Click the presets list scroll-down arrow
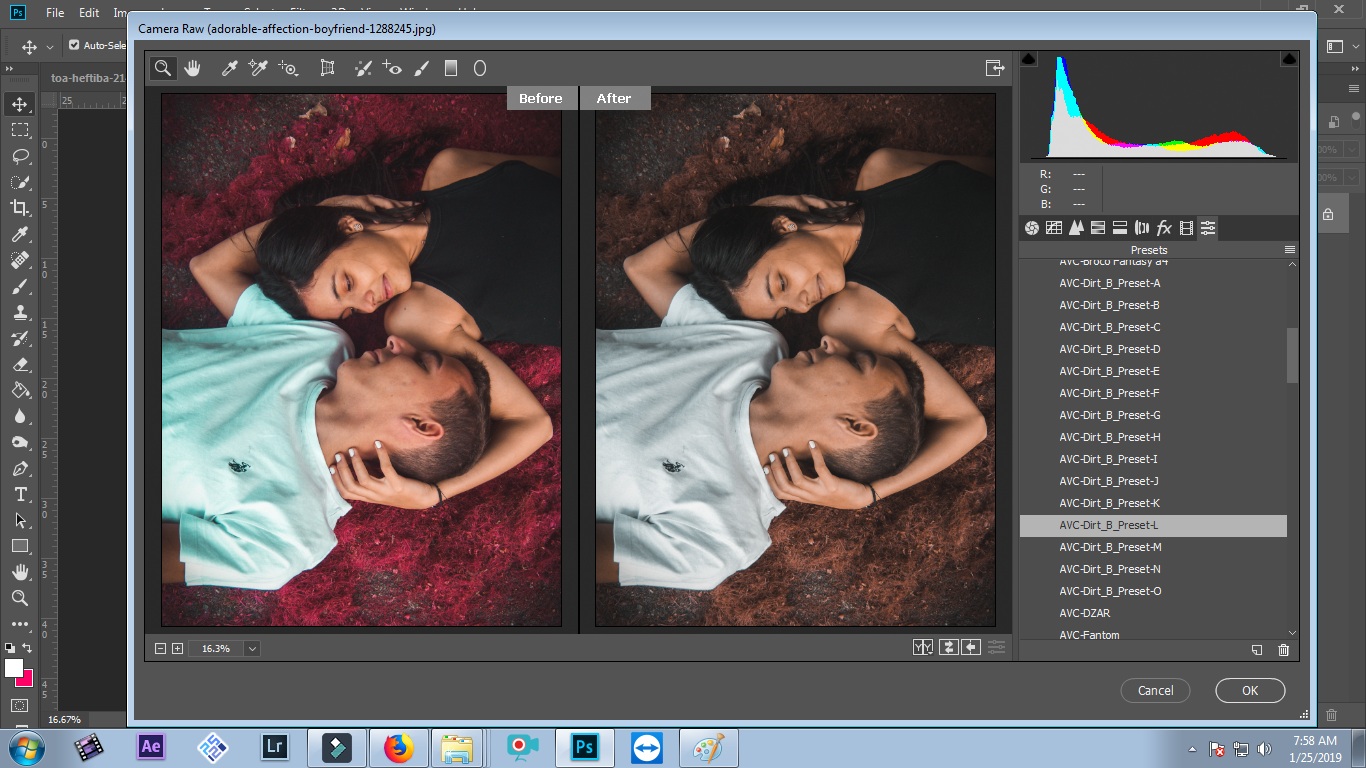 (x=1292, y=633)
